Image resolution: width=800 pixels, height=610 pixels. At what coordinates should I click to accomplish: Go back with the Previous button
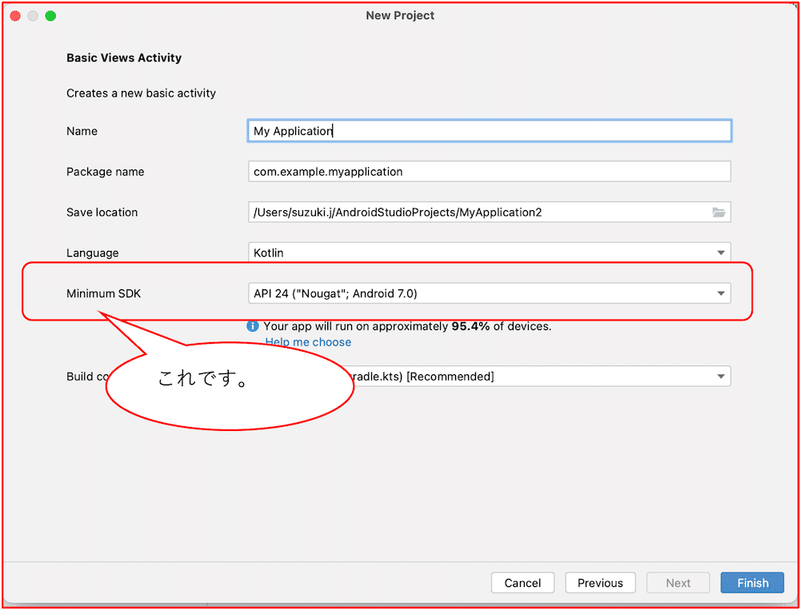(x=601, y=583)
